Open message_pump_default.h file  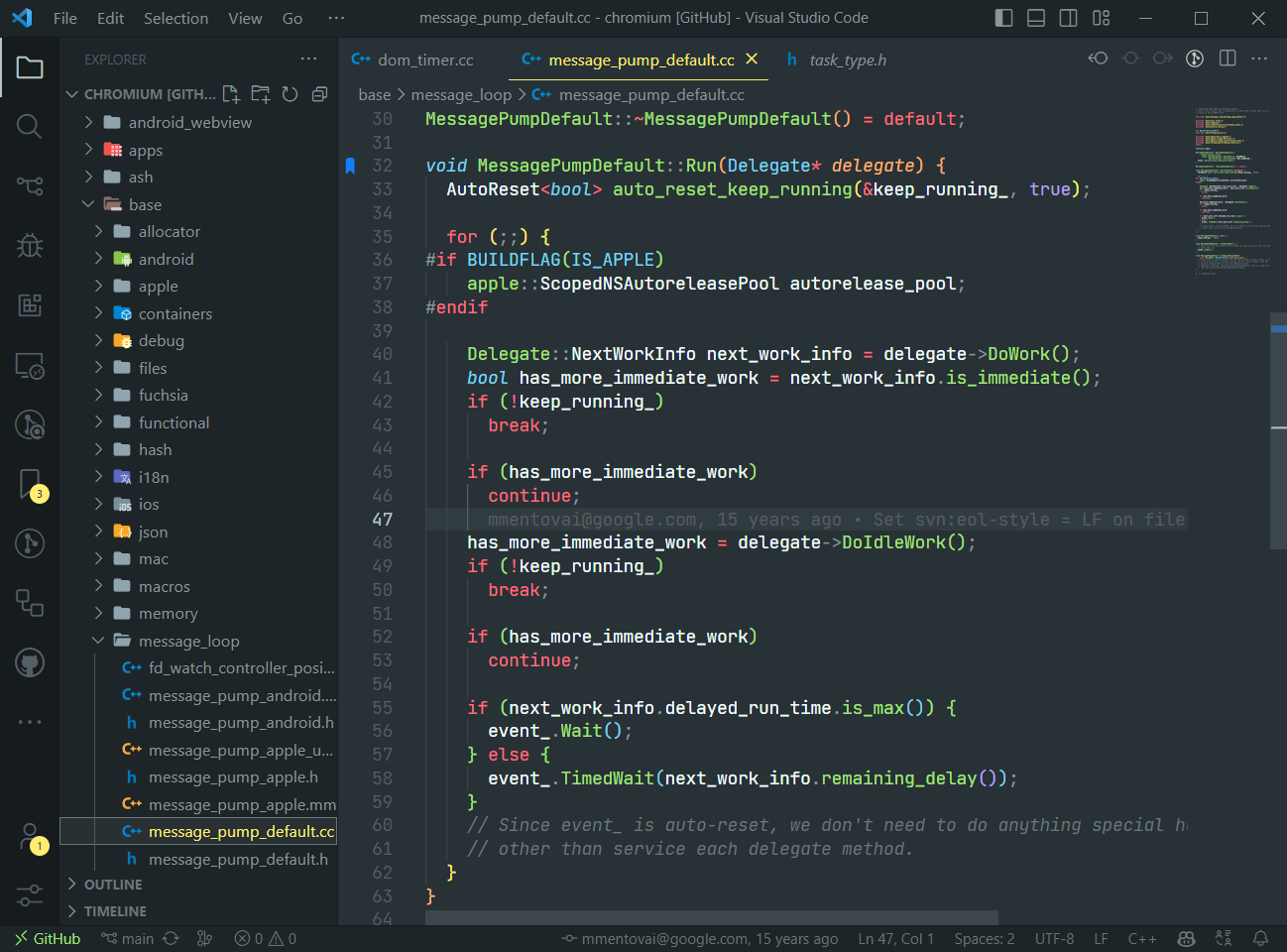[x=238, y=859]
